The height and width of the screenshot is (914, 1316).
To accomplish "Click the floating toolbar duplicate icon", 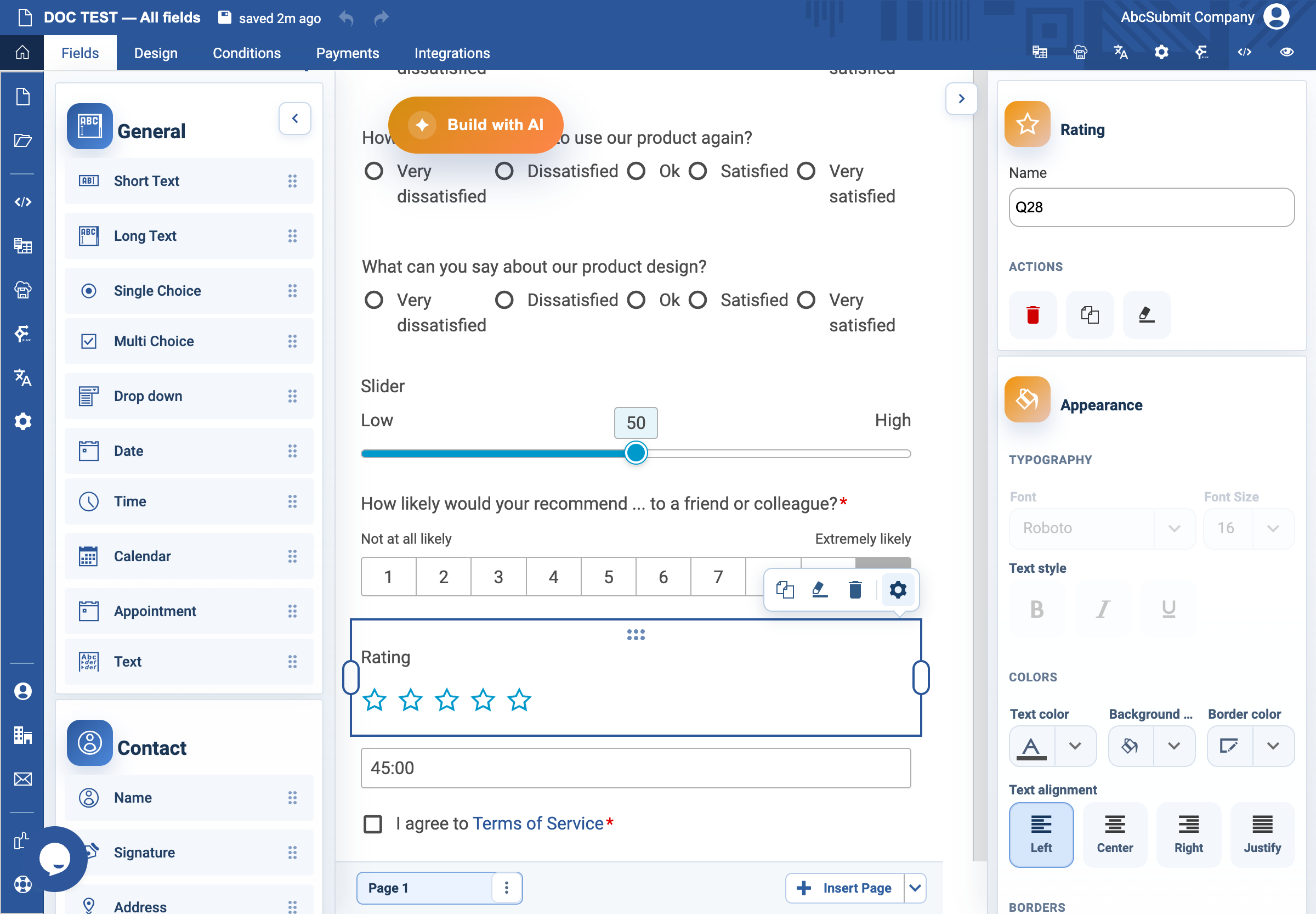I will click(785, 589).
